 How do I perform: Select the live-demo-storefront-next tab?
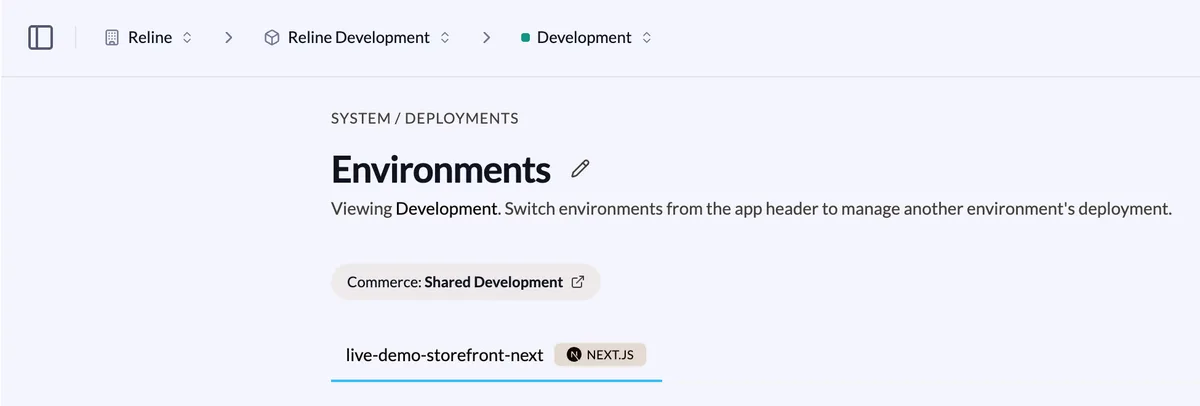click(496, 355)
